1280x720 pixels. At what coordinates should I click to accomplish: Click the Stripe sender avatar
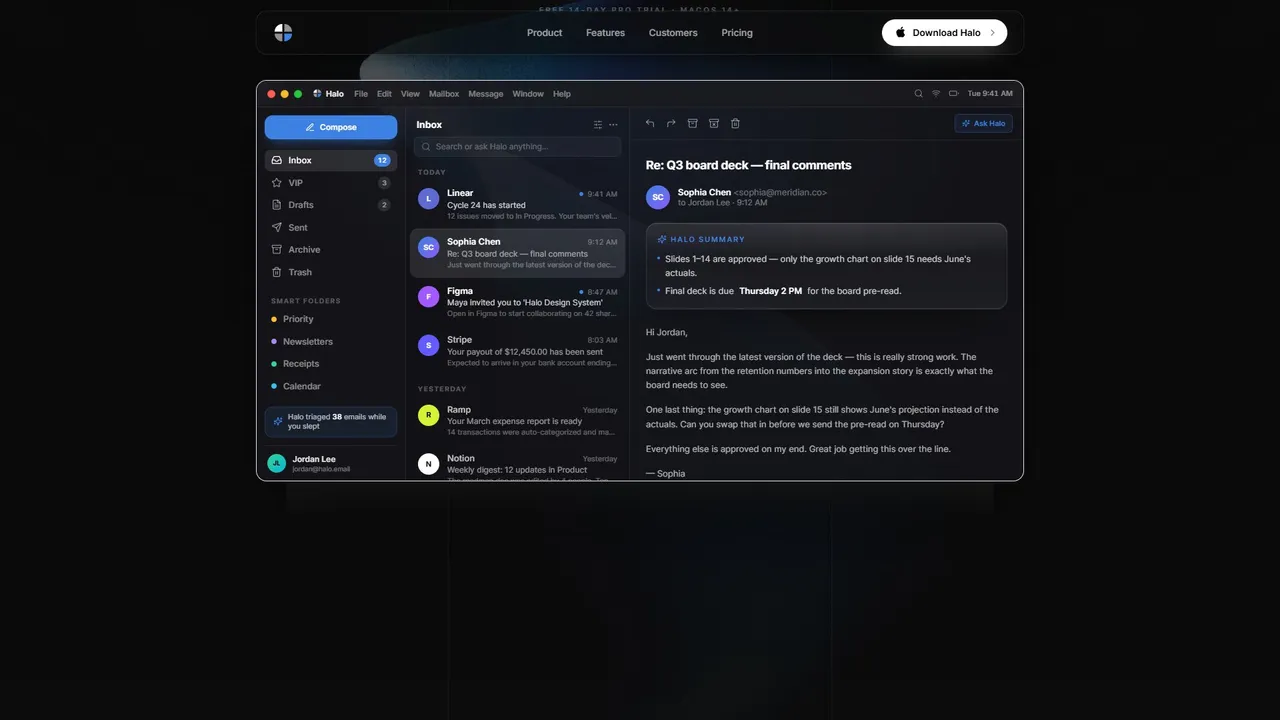429,345
